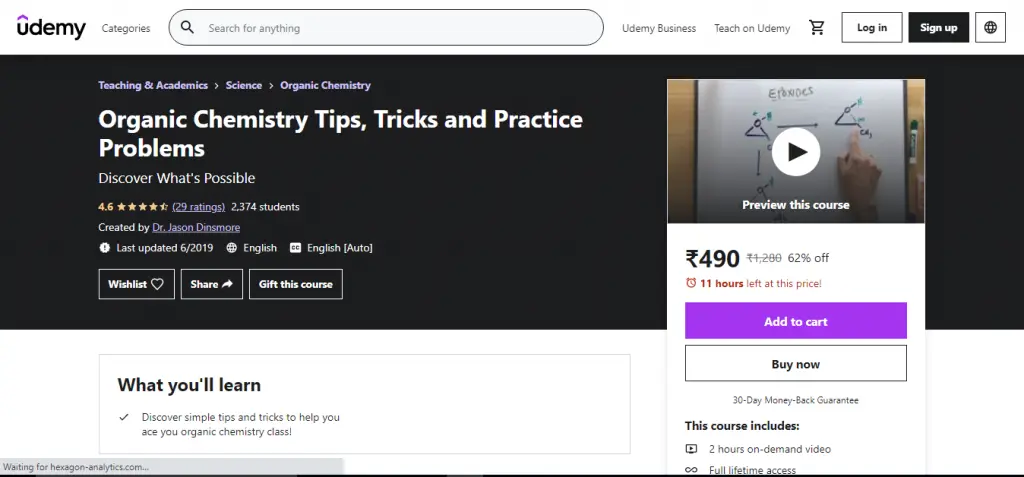Open Udemy Business menu item
Image resolution: width=1024 pixels, height=477 pixels.
point(659,28)
